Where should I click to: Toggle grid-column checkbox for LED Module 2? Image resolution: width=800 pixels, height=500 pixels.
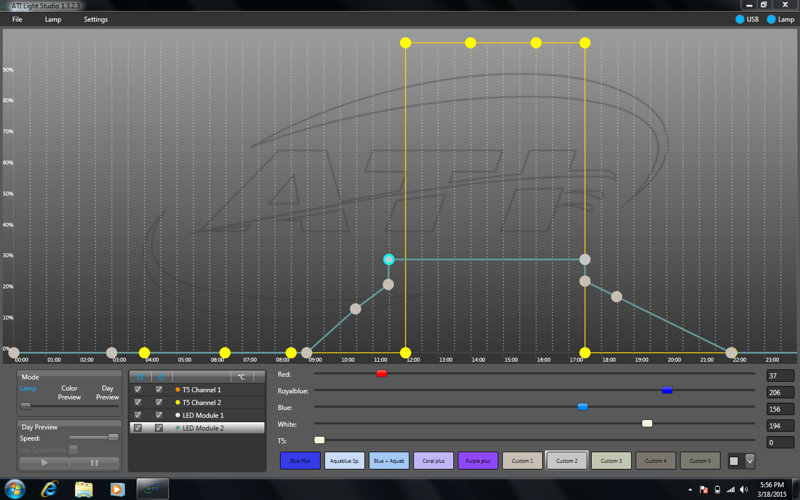[x=138, y=428]
